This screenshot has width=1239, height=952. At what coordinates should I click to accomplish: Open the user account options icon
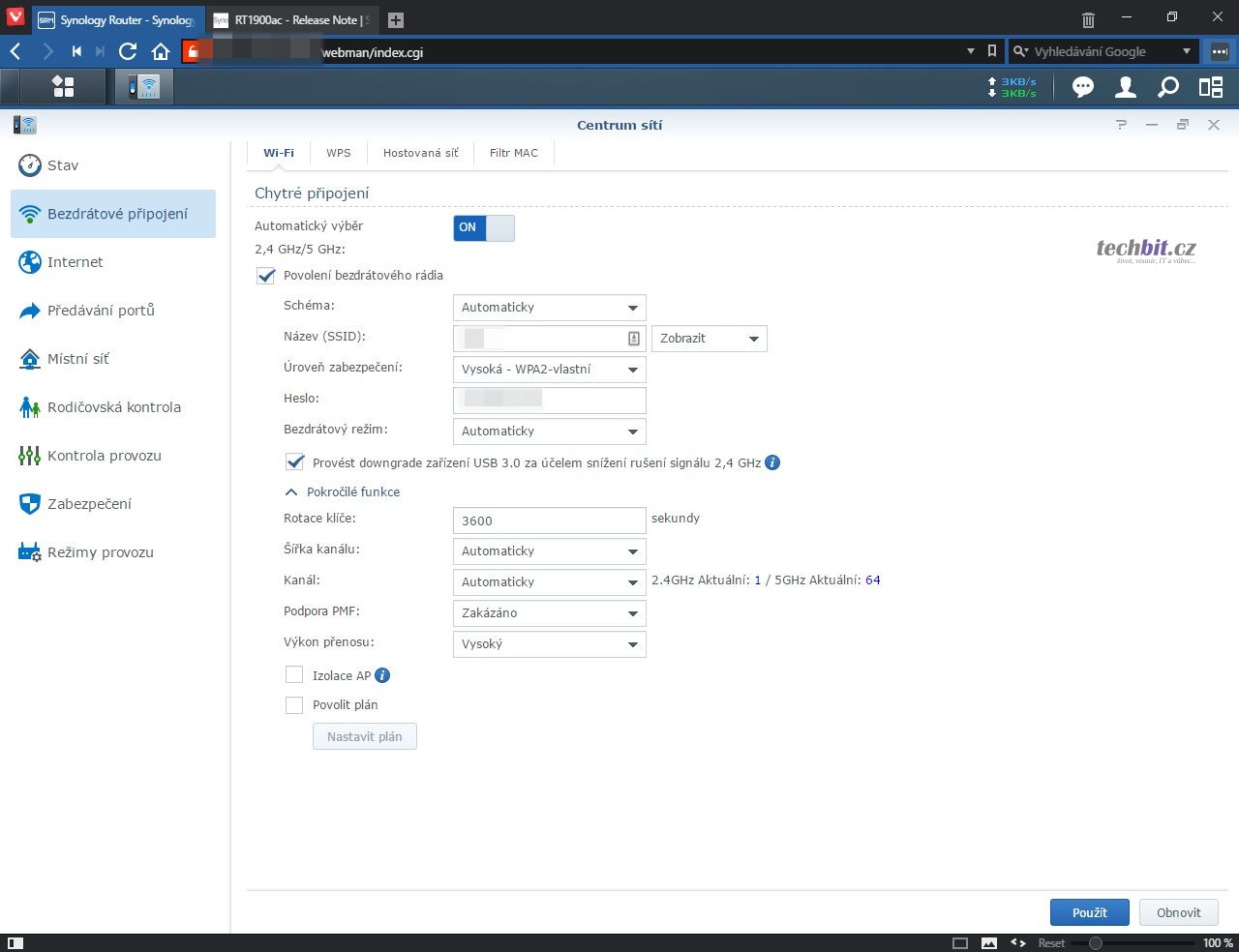1125,87
